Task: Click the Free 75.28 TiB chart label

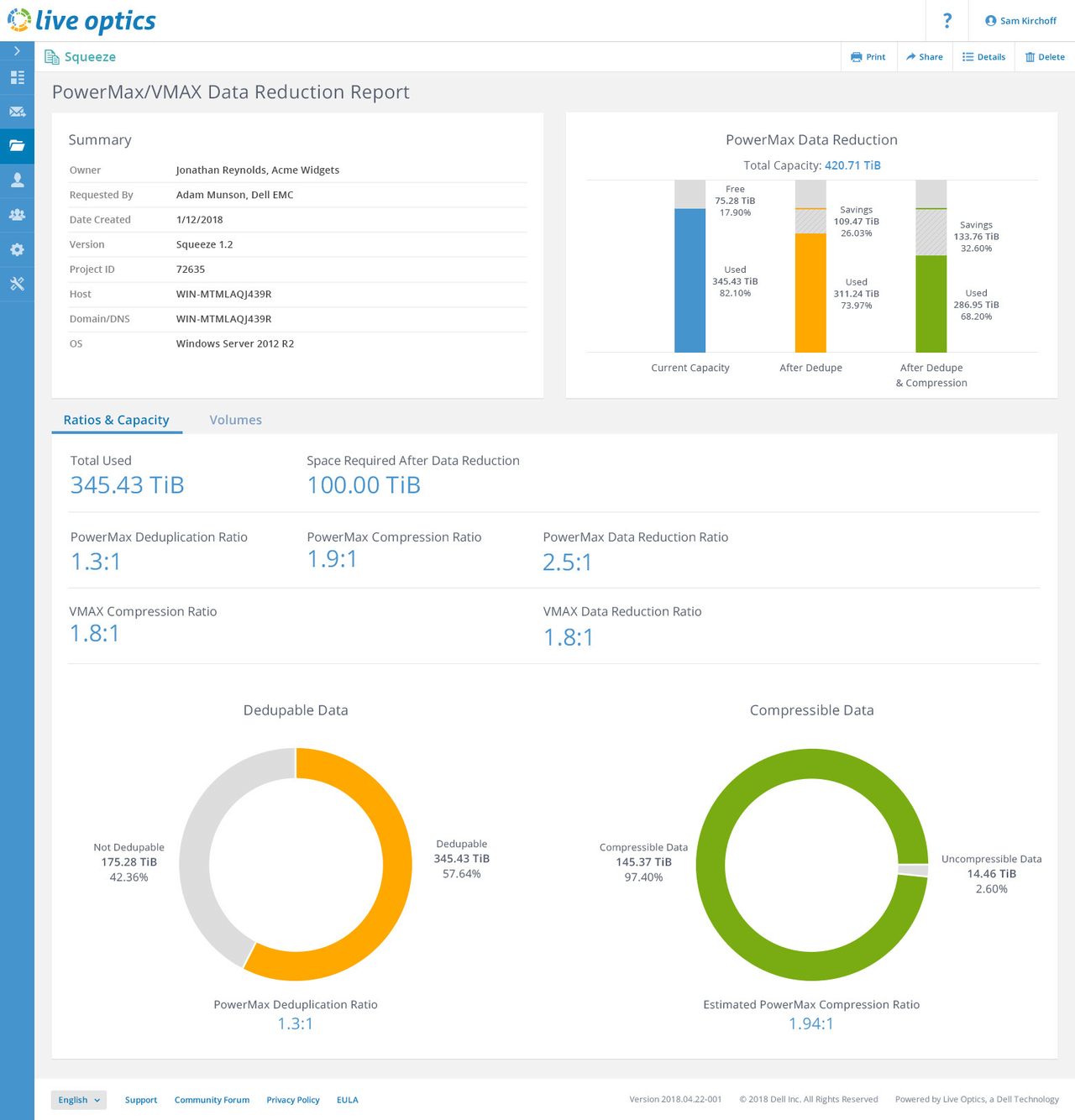Action: [x=735, y=201]
